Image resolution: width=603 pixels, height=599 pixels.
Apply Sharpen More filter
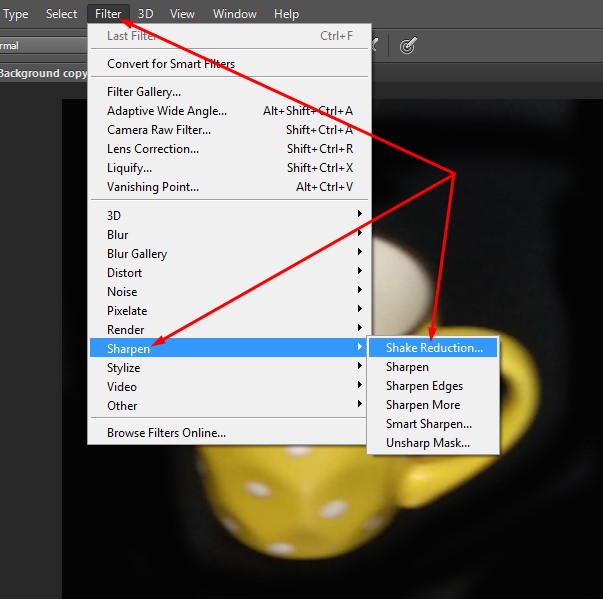tap(433, 404)
